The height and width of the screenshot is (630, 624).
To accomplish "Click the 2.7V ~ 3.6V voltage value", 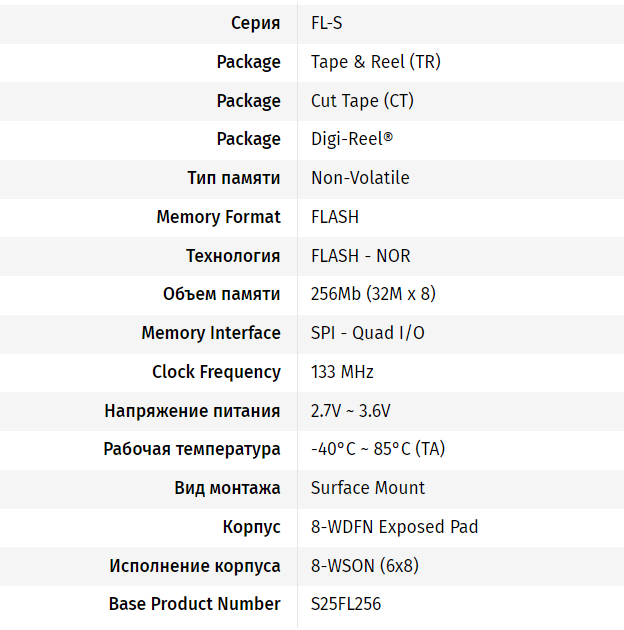I will (350, 411).
